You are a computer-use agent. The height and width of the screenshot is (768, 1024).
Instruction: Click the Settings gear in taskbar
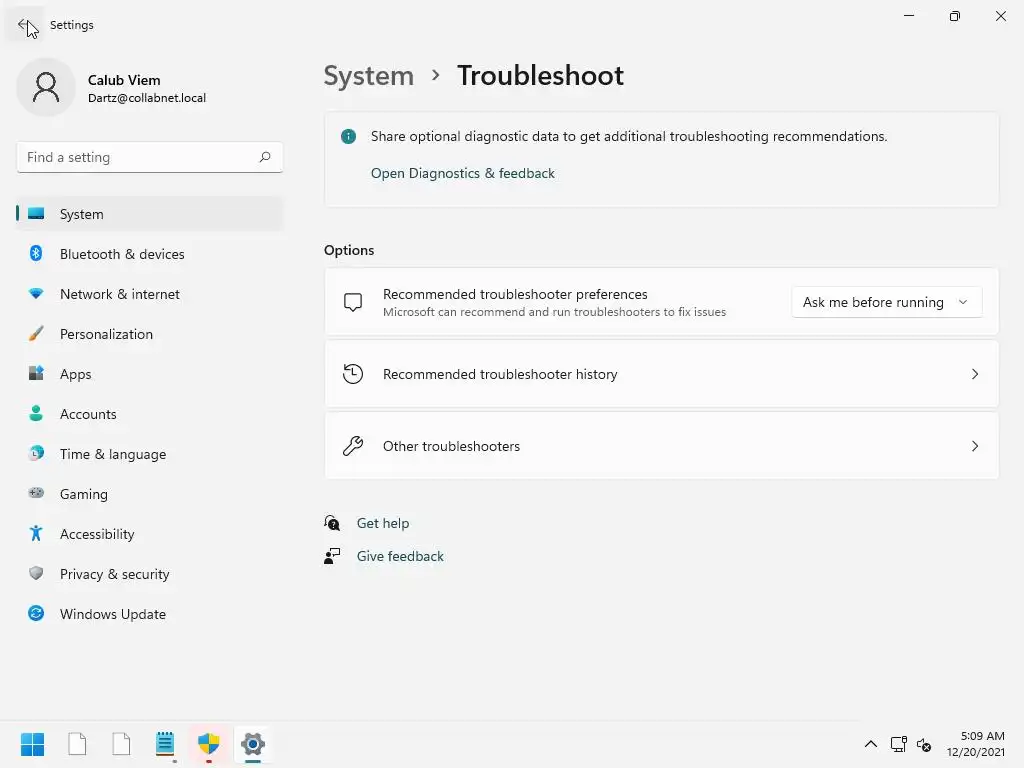pos(253,744)
